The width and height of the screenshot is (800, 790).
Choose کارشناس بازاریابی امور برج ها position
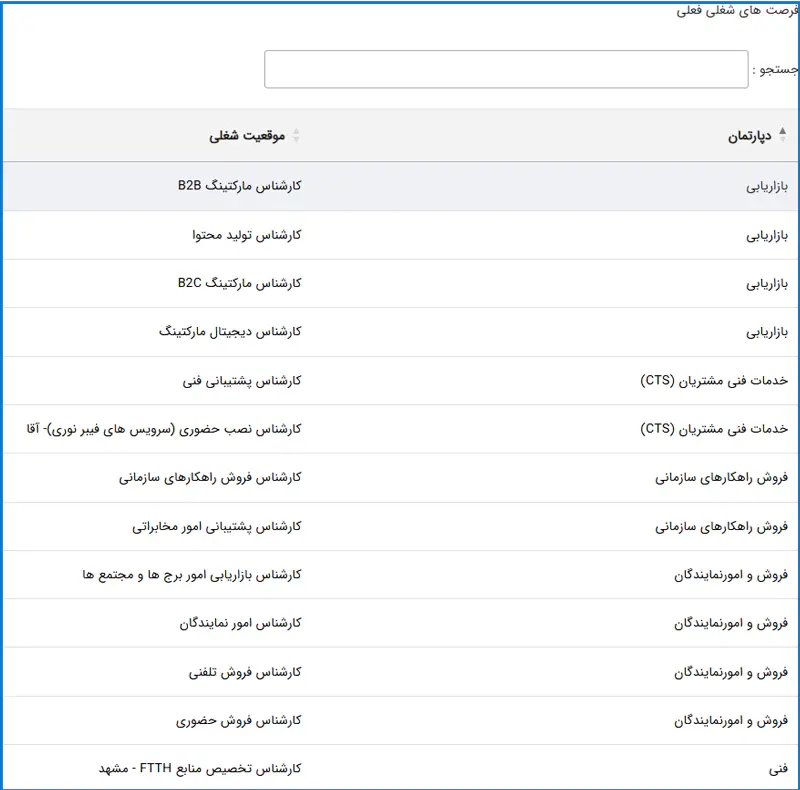pos(192,575)
